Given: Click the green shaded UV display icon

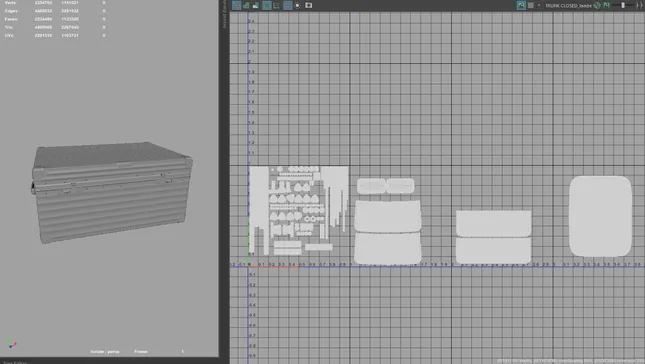Looking at the screenshot, I should [x=246, y=6].
